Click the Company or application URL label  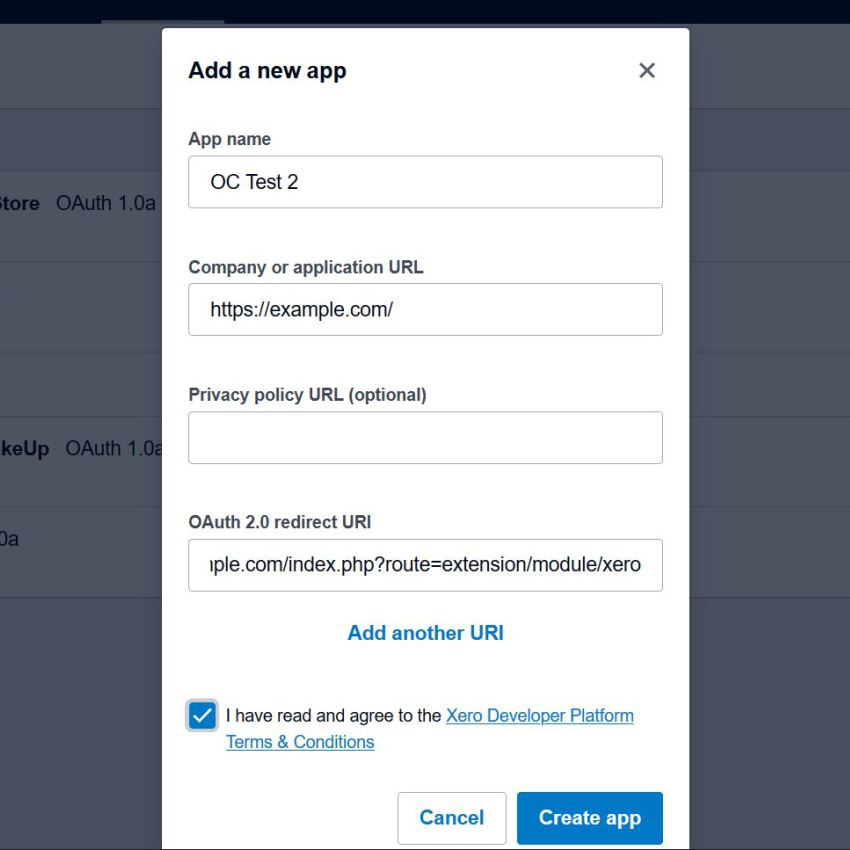(x=306, y=267)
